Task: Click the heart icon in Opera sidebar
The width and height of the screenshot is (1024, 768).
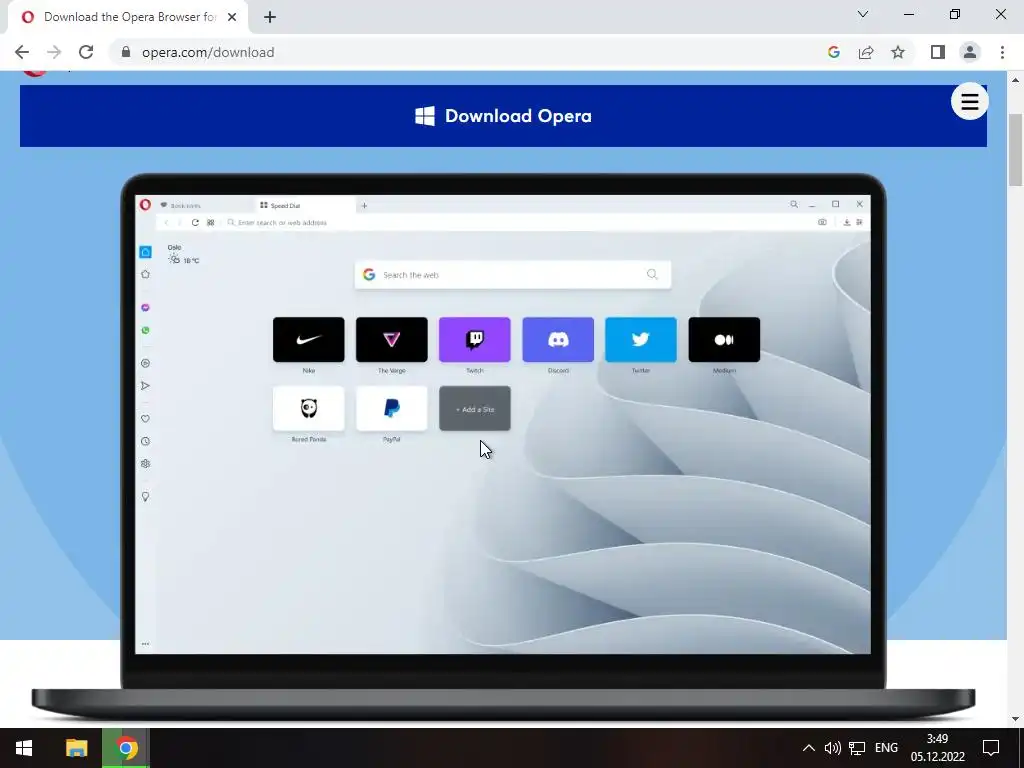Action: [x=146, y=419]
